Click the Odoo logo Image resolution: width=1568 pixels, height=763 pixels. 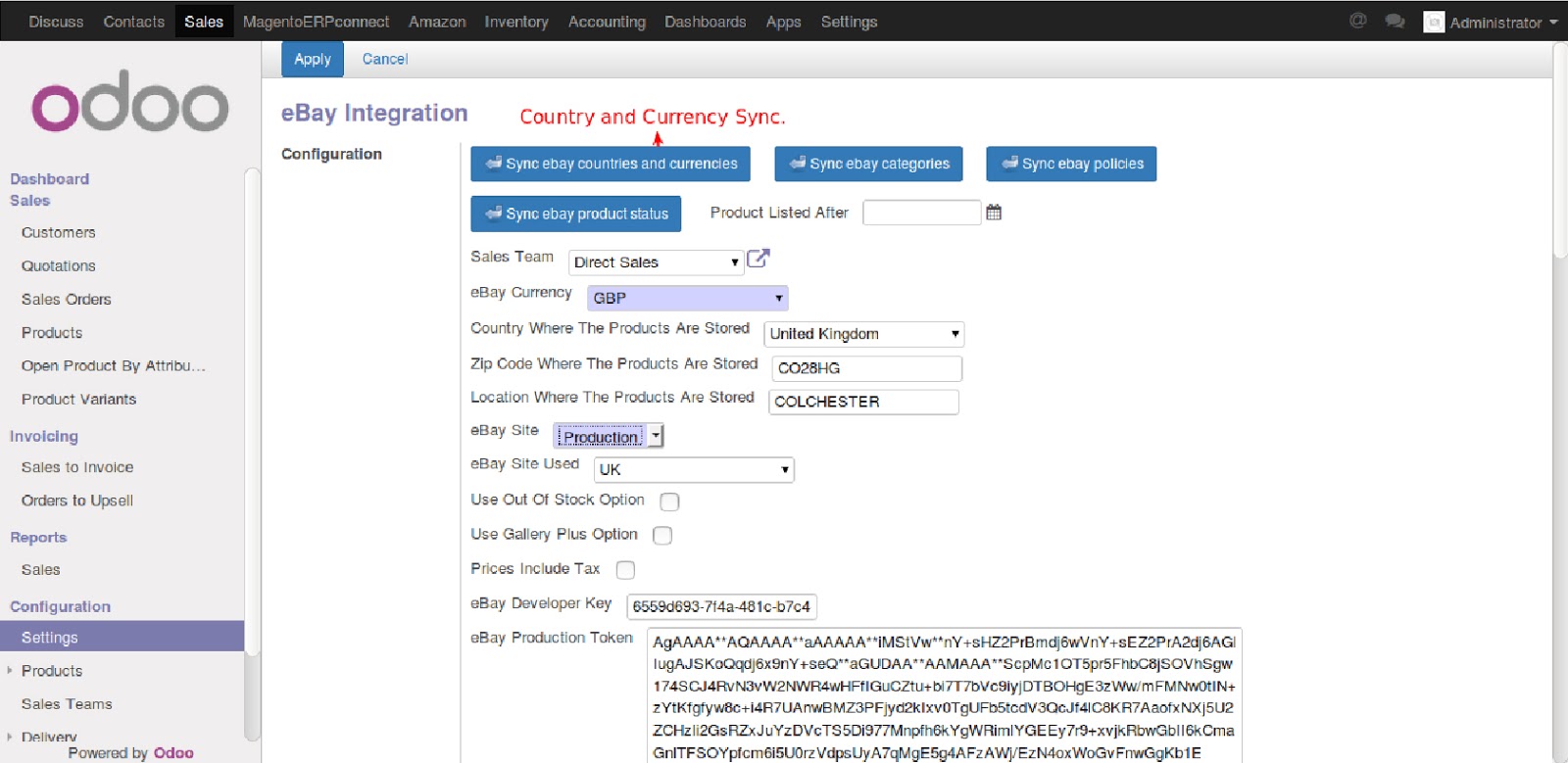coord(129,101)
